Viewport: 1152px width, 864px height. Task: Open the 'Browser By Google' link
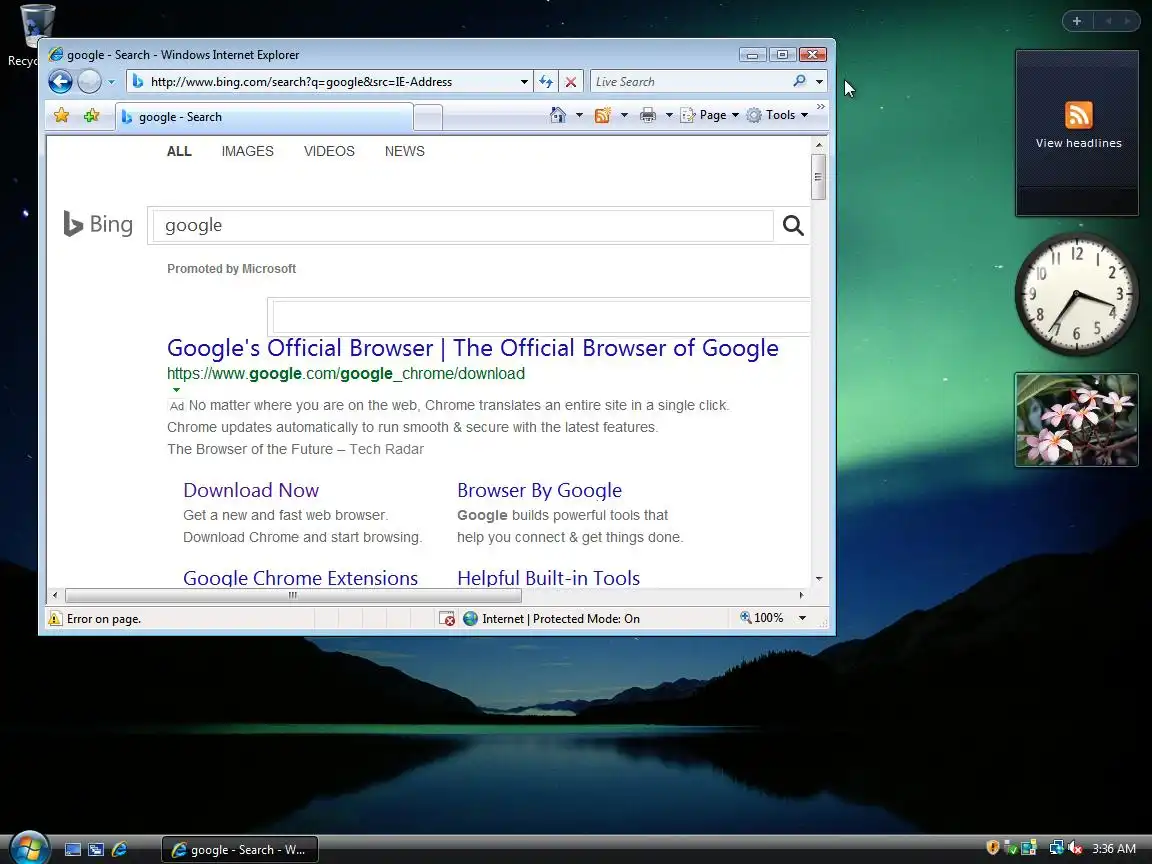click(x=539, y=490)
